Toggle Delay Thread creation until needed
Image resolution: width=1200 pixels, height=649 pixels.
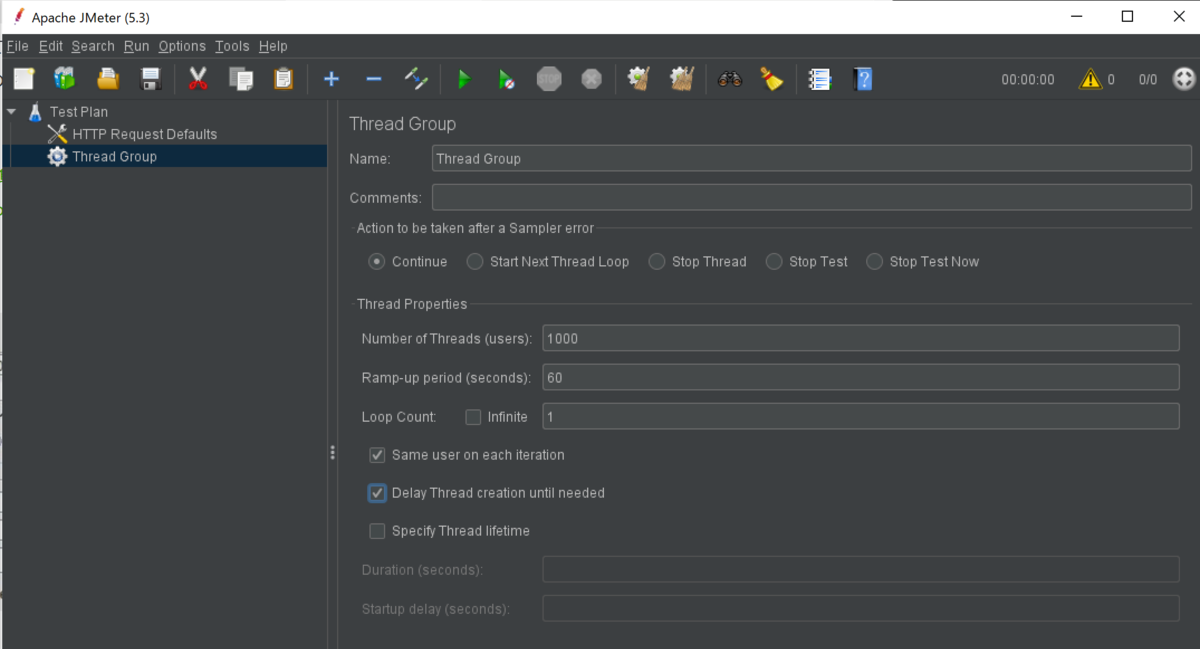tap(377, 493)
